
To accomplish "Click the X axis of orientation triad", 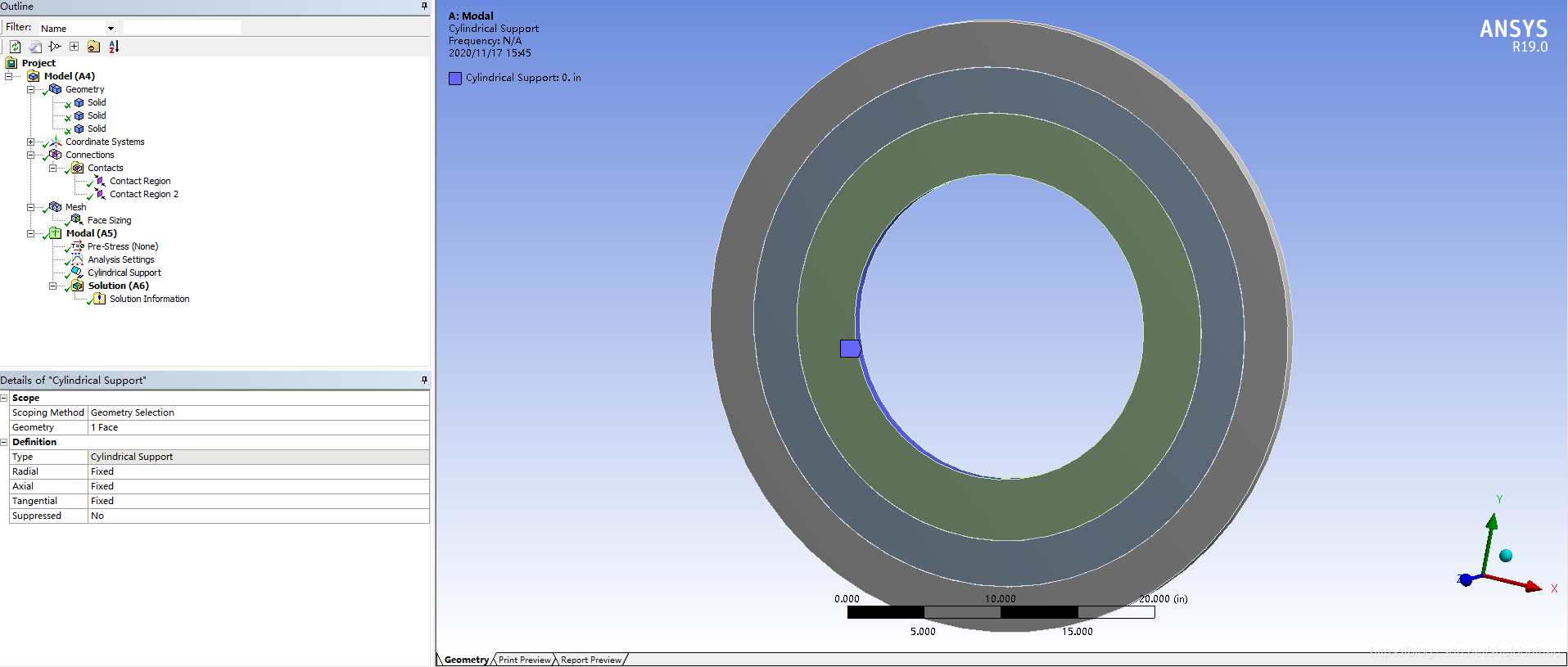I will click(x=1513, y=582).
